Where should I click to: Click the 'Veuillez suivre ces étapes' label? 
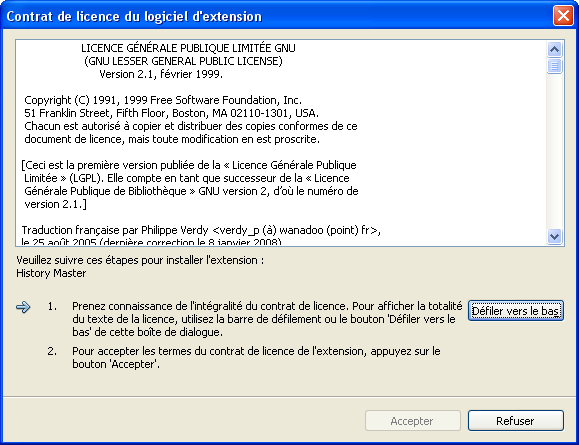(x=140, y=260)
